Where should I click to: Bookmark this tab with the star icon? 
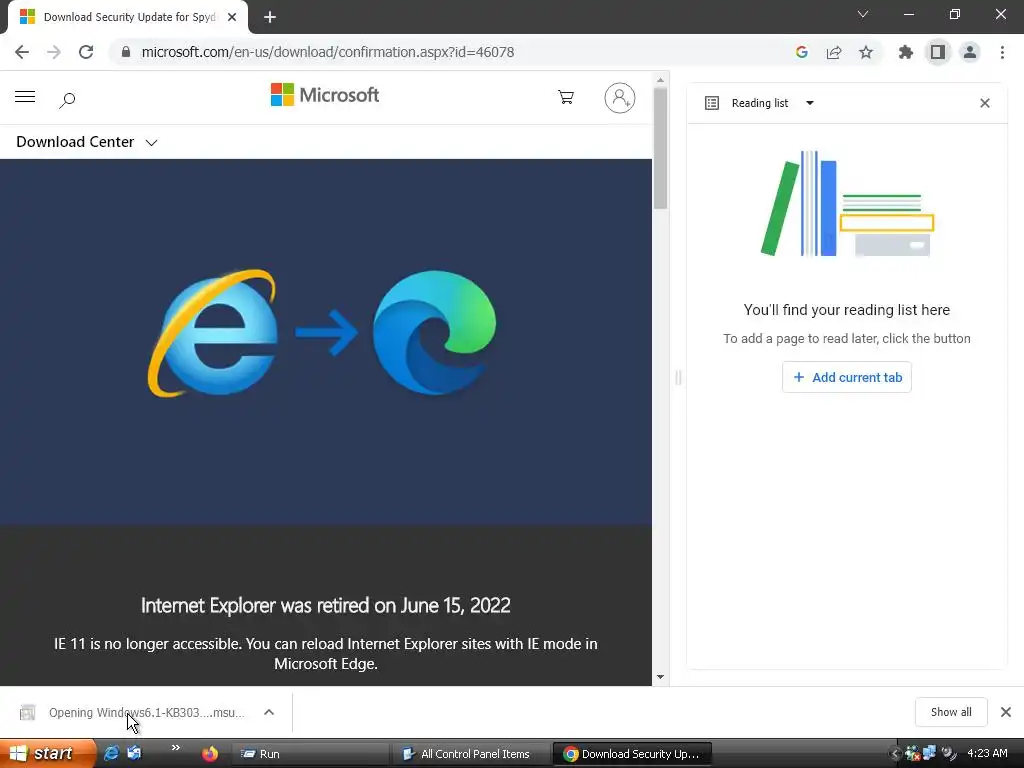866,52
